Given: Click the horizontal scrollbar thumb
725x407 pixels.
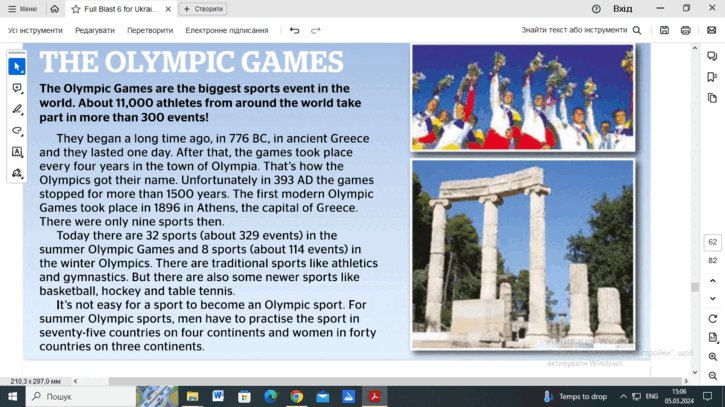Looking at the screenshot, I should tap(394, 381).
